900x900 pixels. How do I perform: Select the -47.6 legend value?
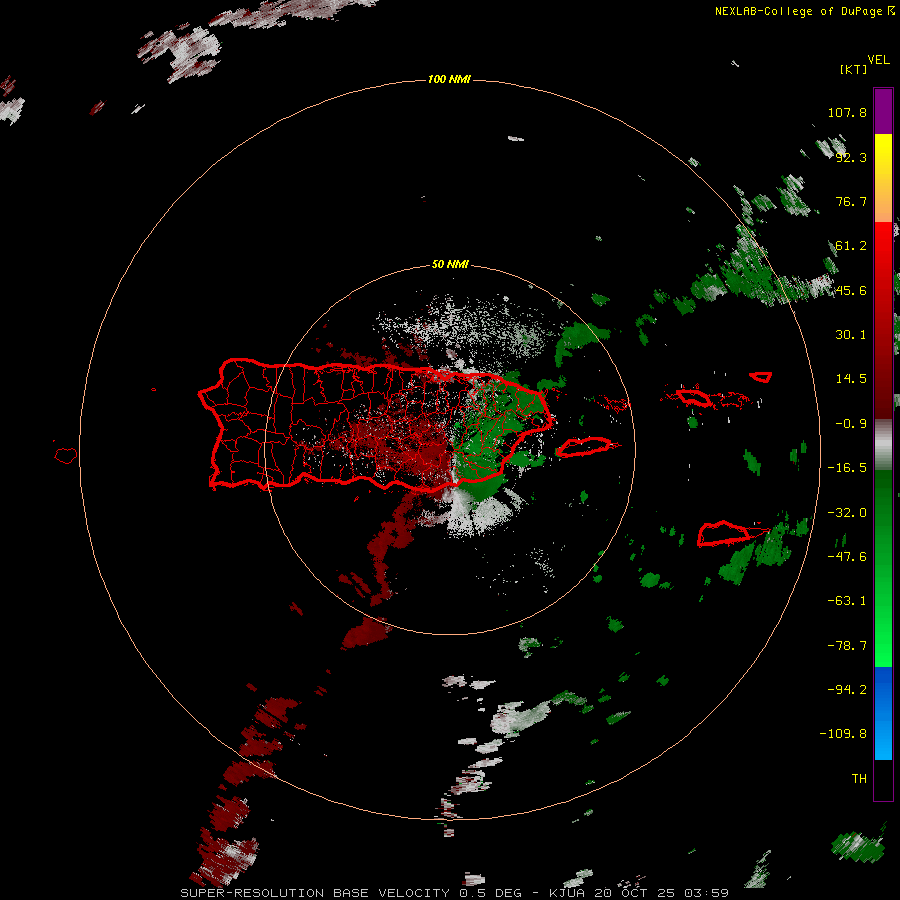[847, 557]
